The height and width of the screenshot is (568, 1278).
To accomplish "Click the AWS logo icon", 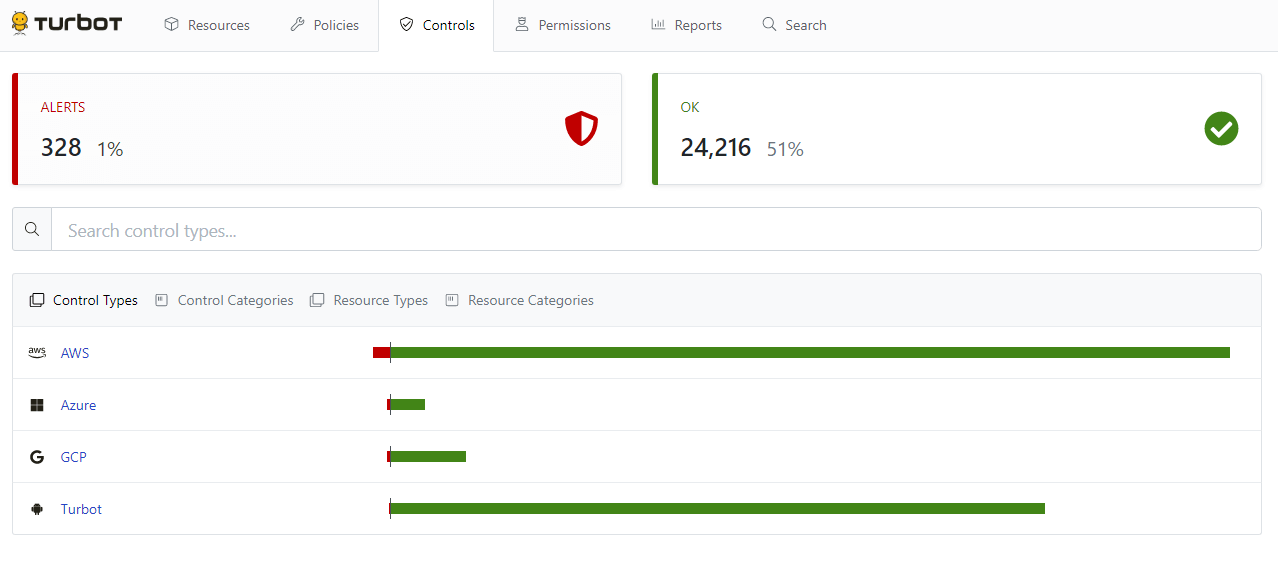I will [37, 353].
